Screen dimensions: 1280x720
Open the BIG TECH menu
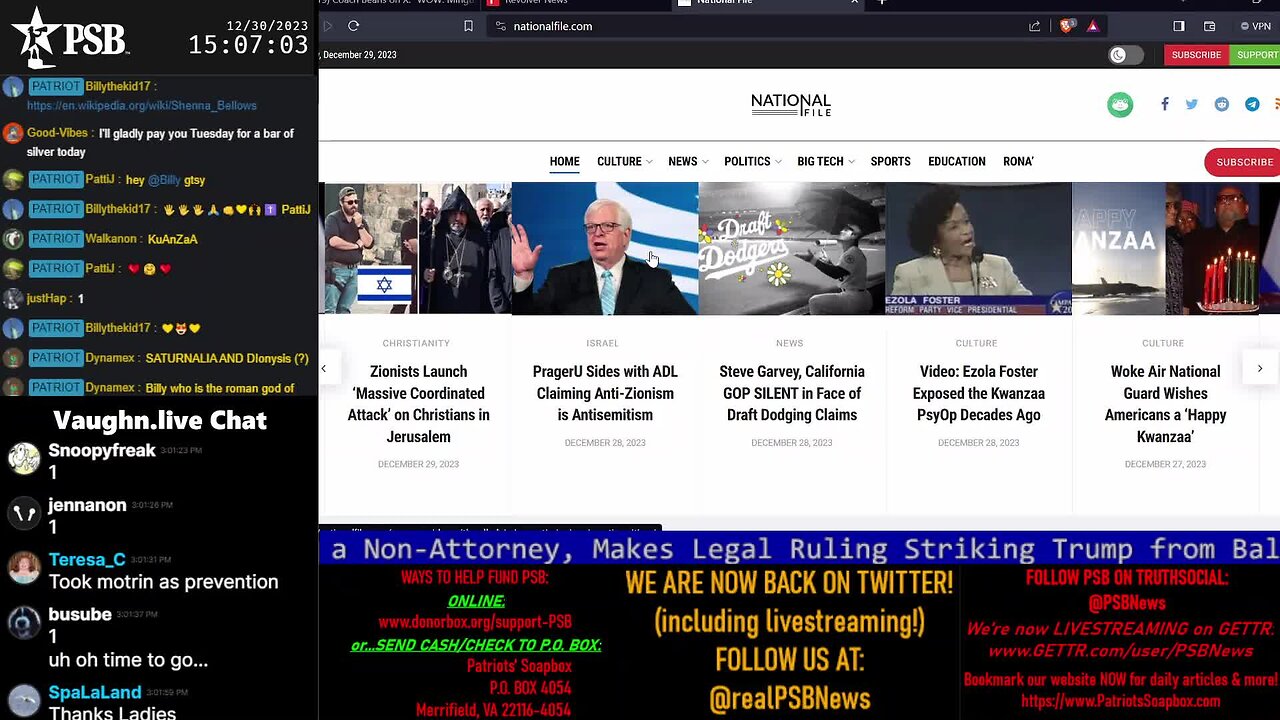pos(820,162)
